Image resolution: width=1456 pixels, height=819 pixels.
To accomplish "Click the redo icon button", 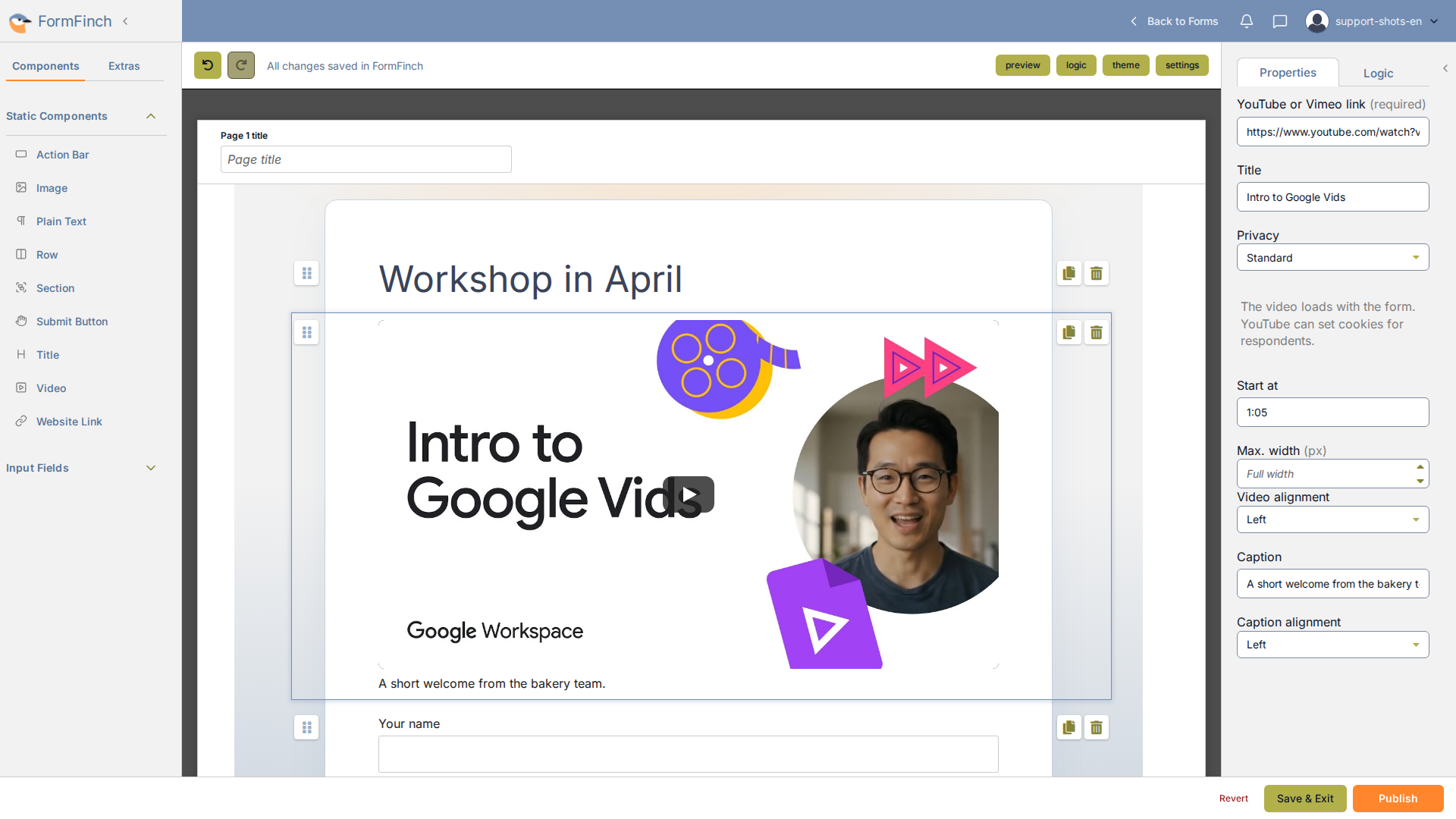I will [241, 65].
